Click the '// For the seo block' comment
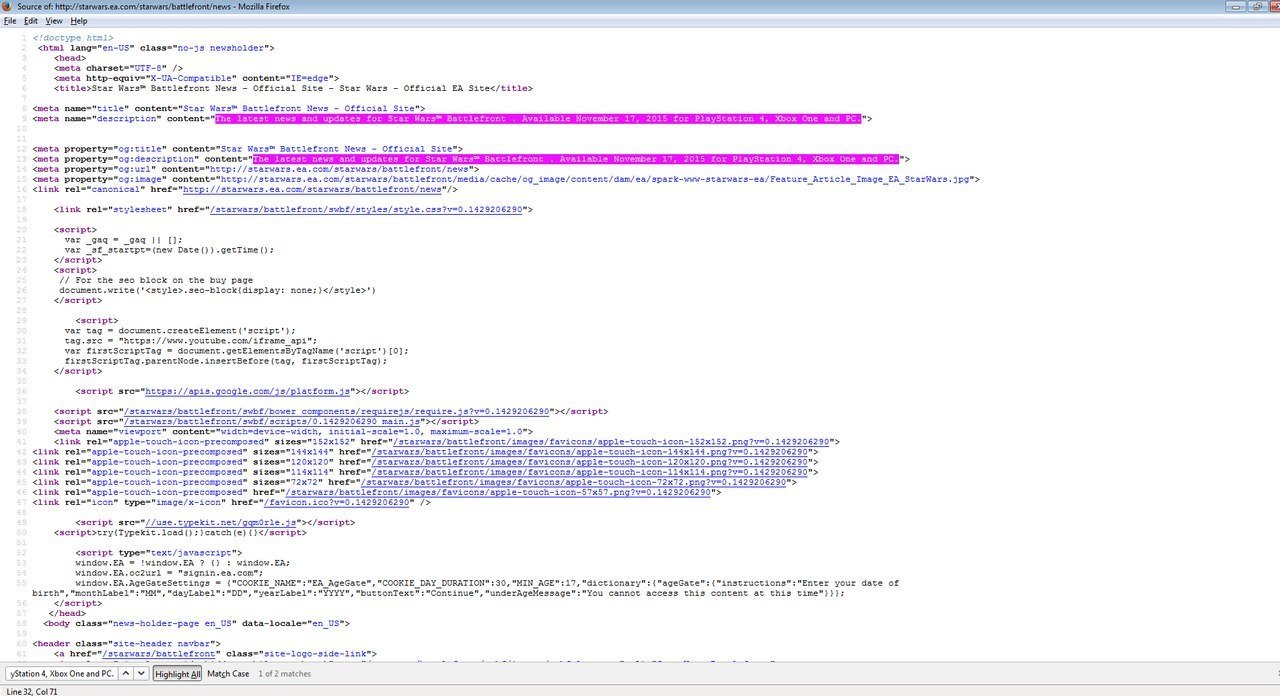The height and width of the screenshot is (696, 1280). click(155, 280)
